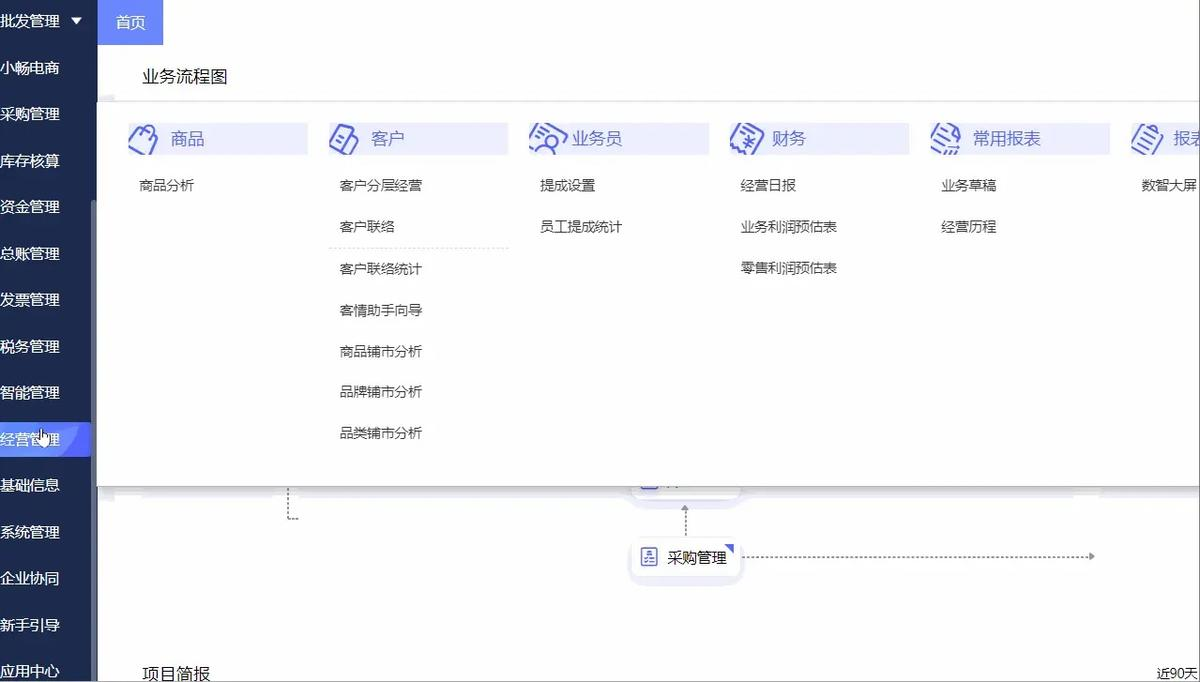Screen dimensions: 1200x682
Task: Open 提成设置 under 业务员
Action: click(x=566, y=185)
